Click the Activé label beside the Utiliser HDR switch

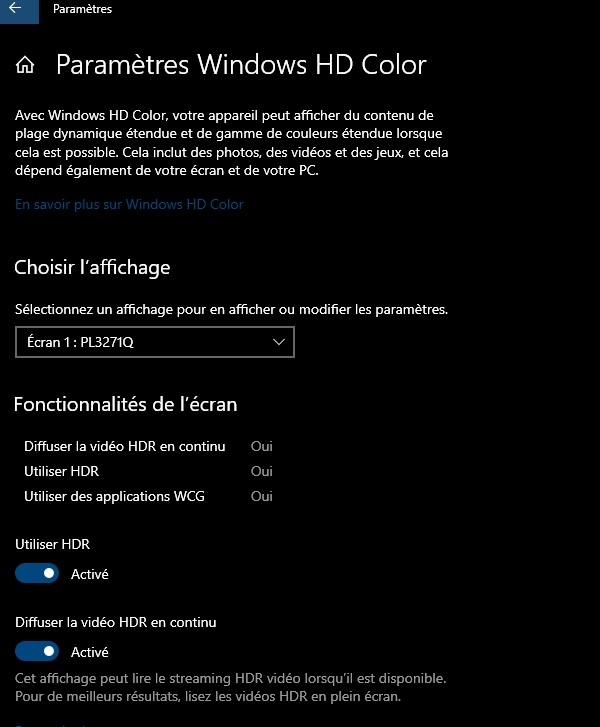89,574
